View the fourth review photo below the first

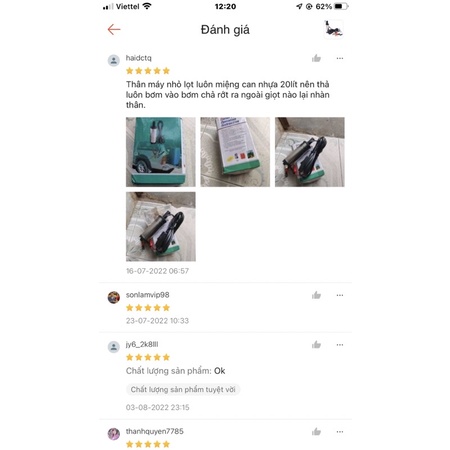point(161,227)
